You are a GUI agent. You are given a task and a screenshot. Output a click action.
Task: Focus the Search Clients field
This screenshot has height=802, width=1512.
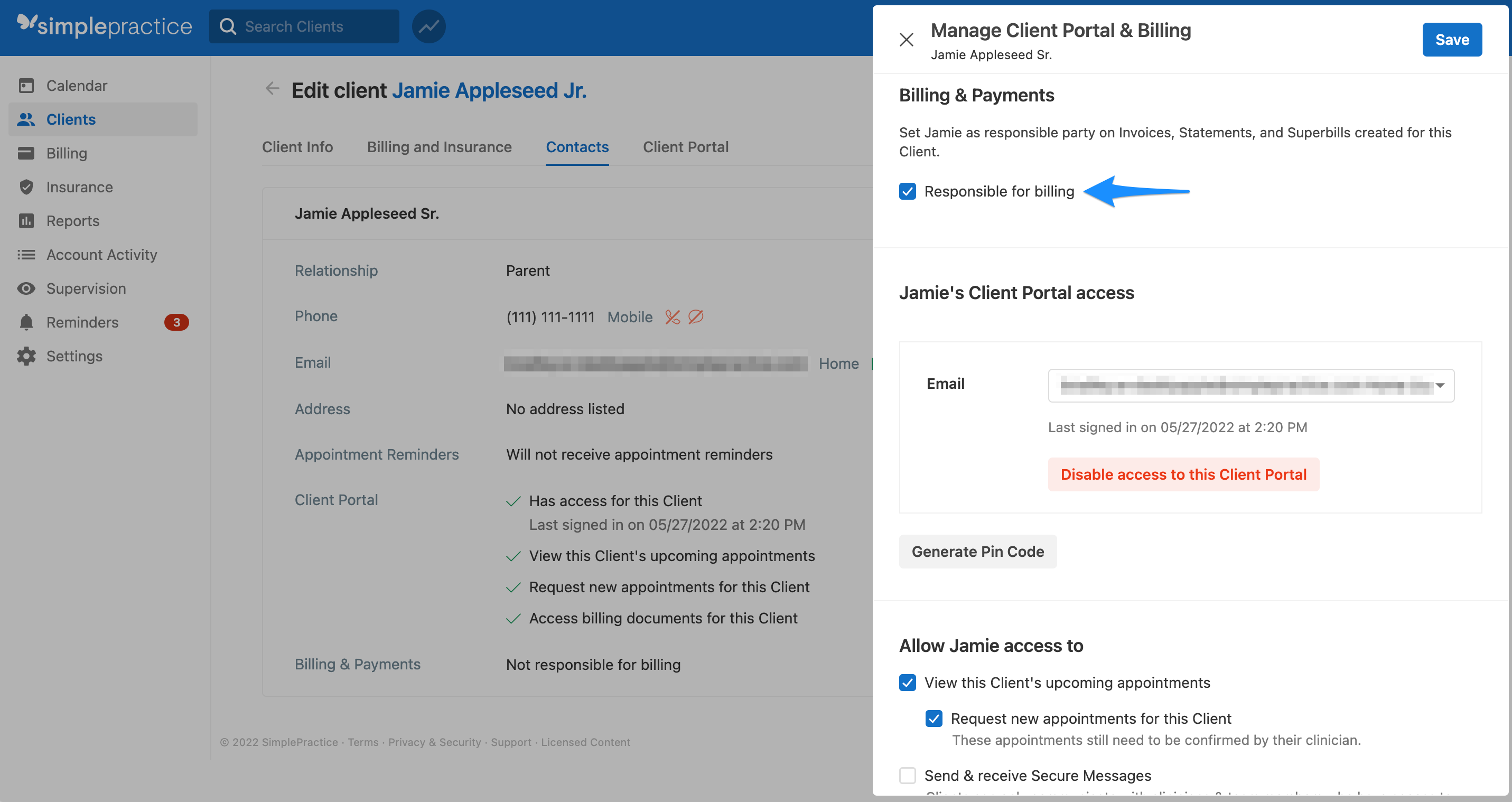click(x=311, y=26)
